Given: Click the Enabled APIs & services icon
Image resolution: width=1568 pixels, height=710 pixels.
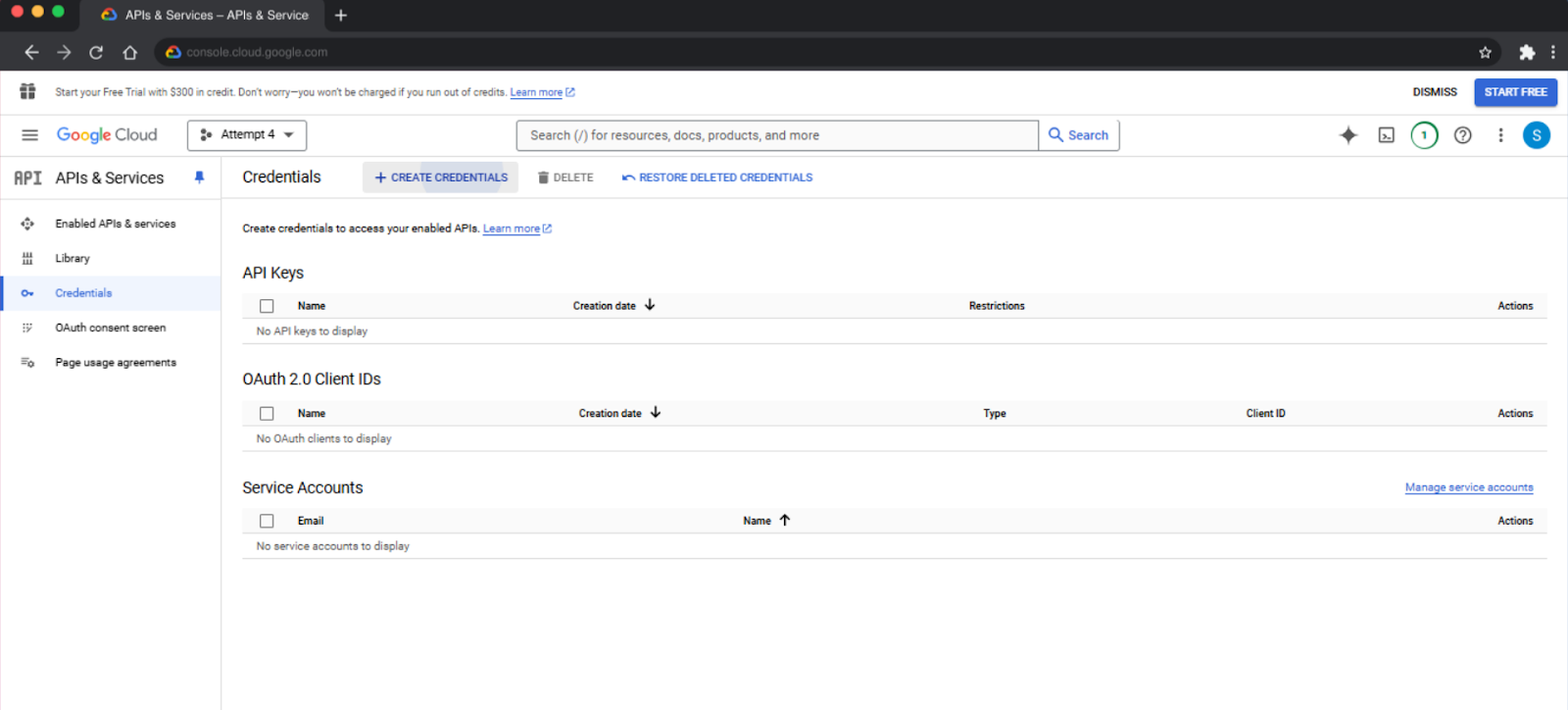Looking at the screenshot, I should tap(27, 224).
